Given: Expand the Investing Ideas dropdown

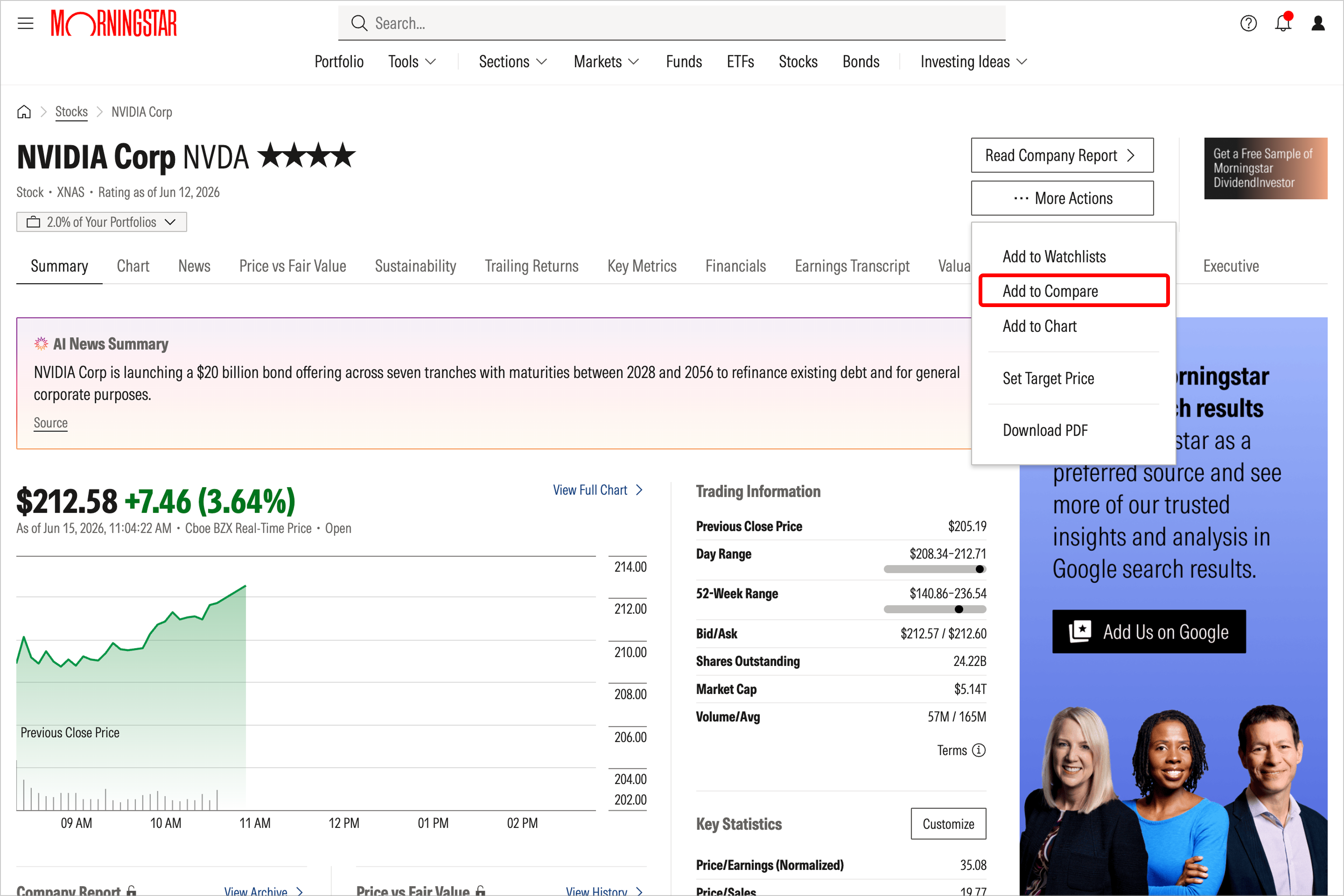Looking at the screenshot, I should pos(974,62).
